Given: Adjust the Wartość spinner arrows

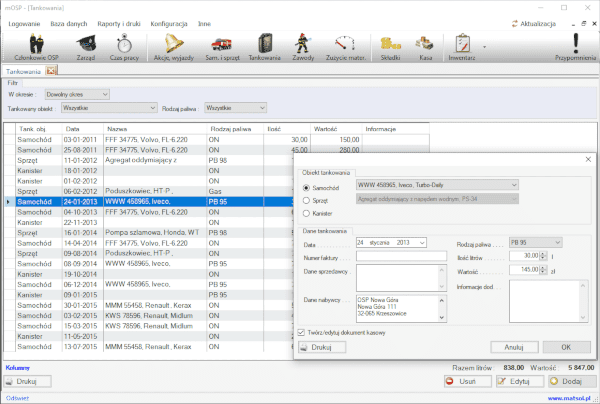Looking at the screenshot, I should (x=543, y=270).
